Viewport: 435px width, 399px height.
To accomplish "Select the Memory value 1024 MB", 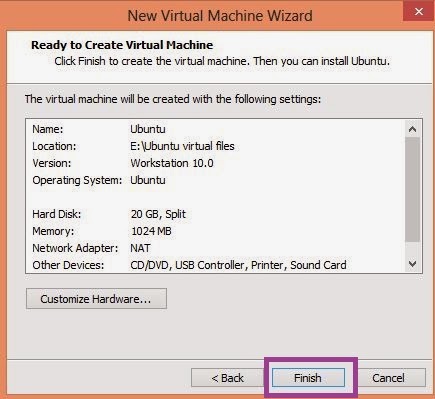I will [x=151, y=231].
